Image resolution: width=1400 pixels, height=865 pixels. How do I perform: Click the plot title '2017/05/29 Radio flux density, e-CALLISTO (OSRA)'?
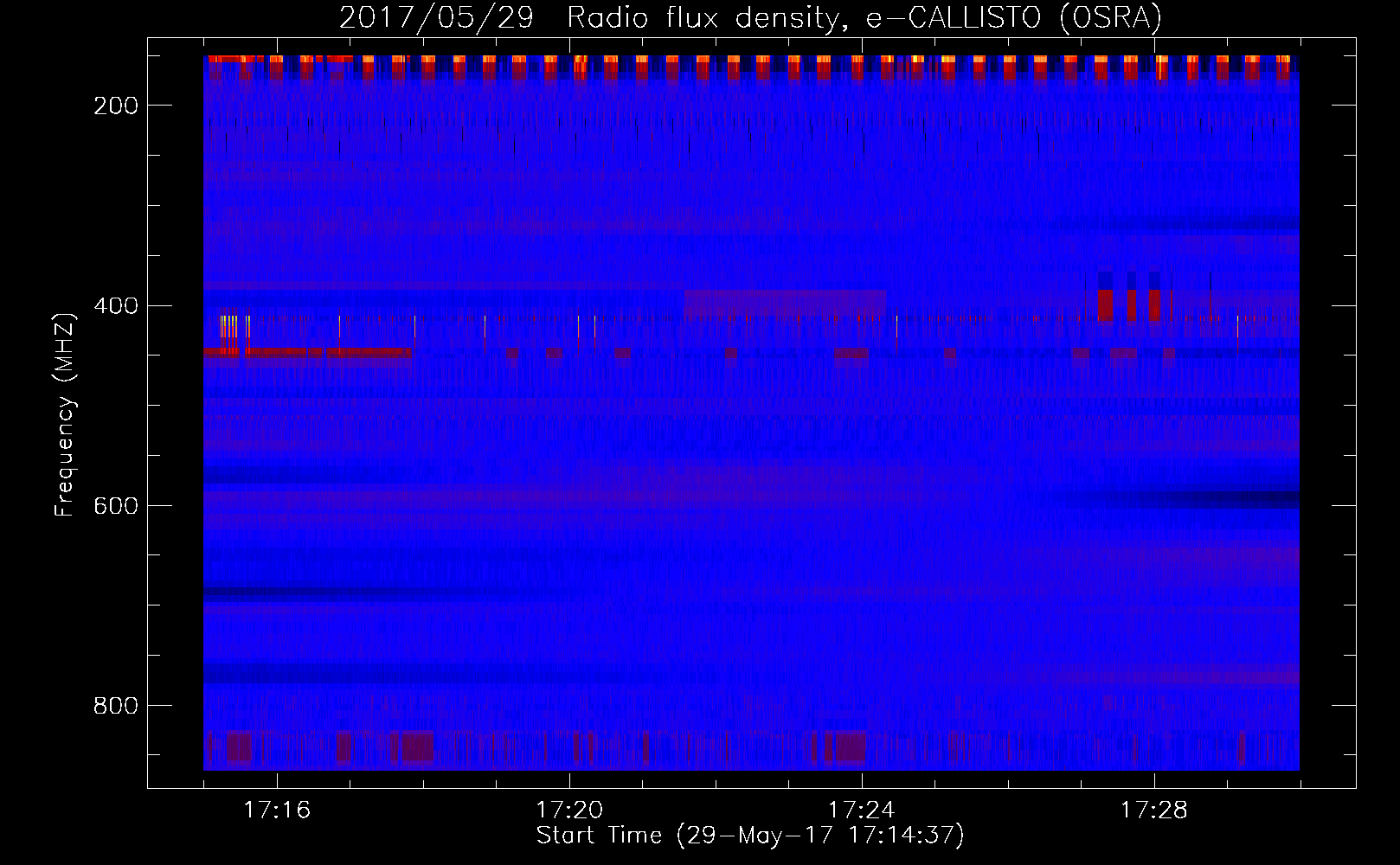(x=750, y=18)
